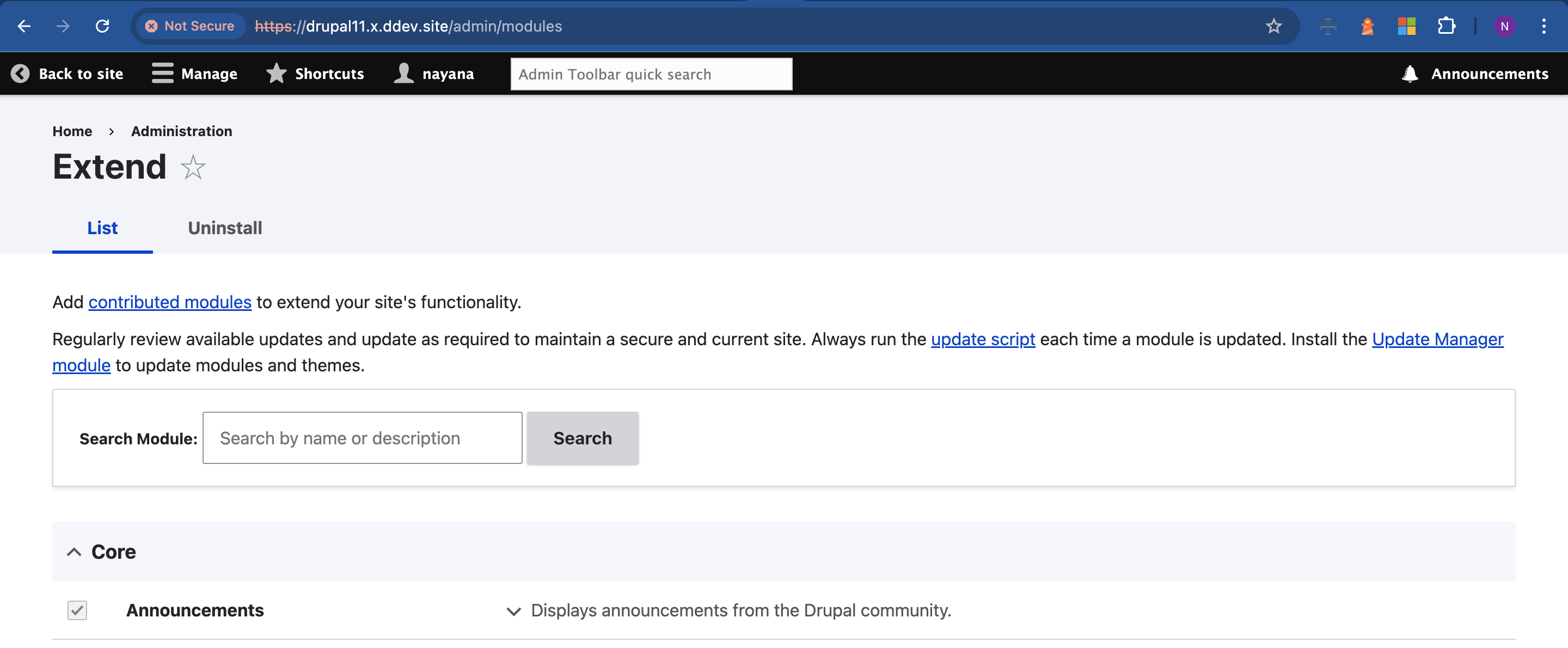Open the browser extensions puzzle icon
This screenshot has width=1568, height=648.
coord(1446,26)
